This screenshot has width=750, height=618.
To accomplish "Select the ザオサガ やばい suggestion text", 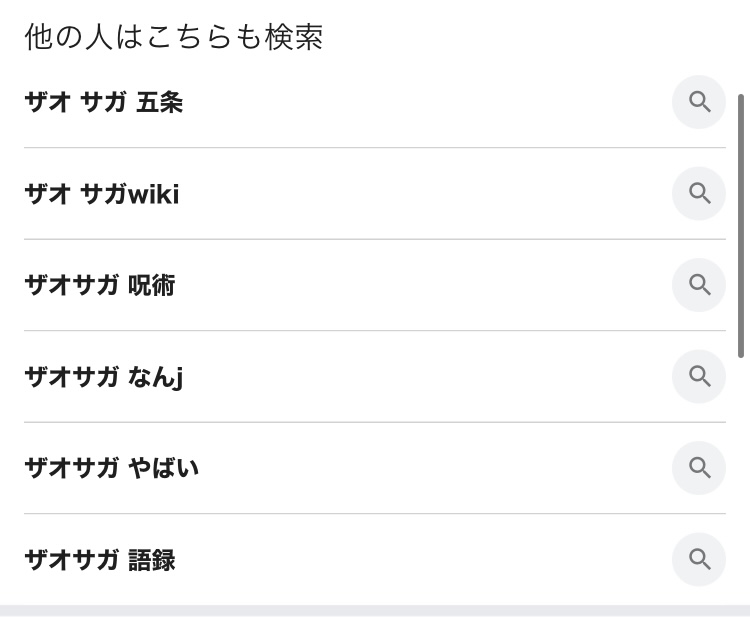I will click(x=111, y=468).
